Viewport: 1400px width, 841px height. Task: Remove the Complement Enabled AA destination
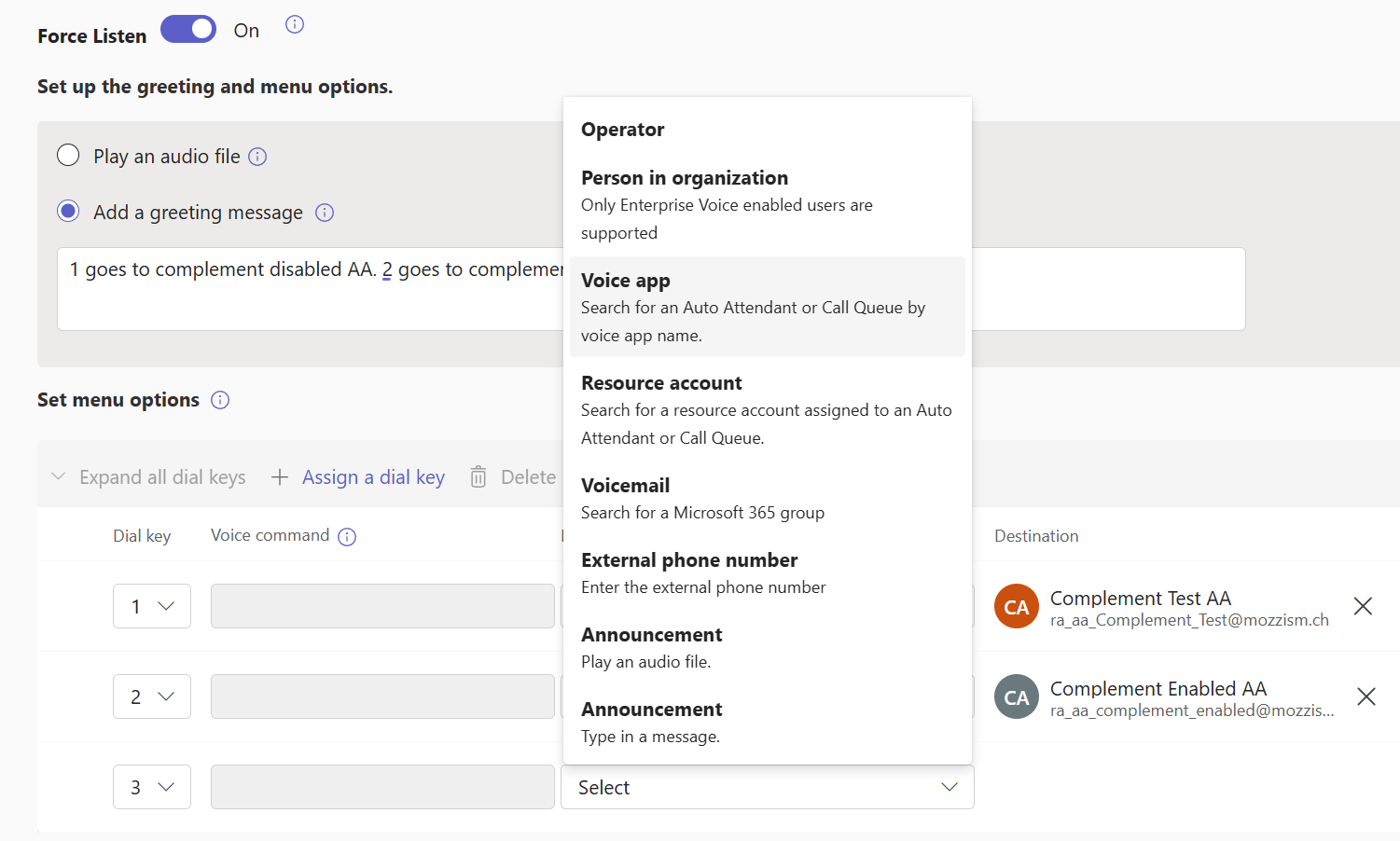pos(1366,696)
